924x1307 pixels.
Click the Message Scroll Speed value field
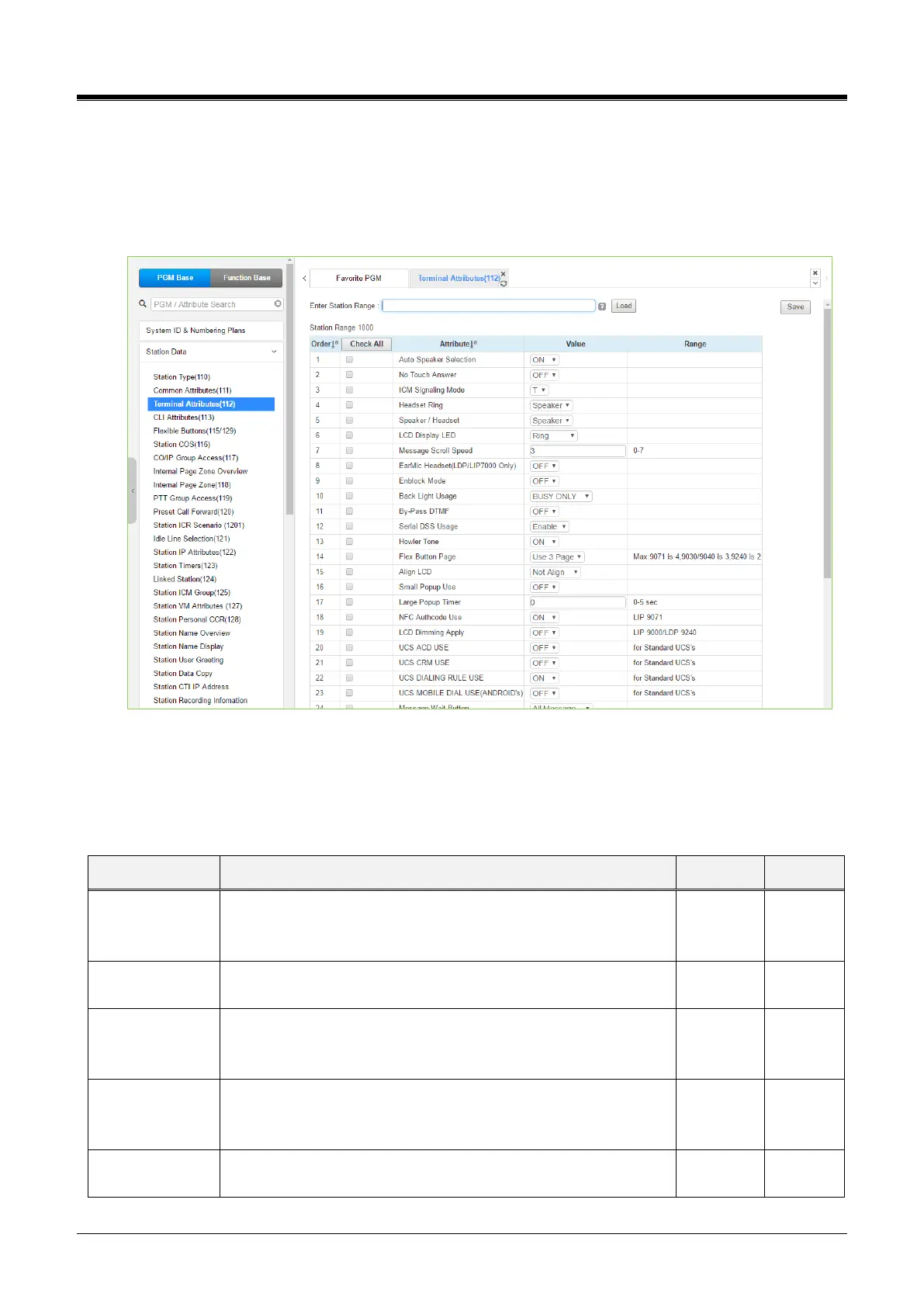[x=578, y=451]
